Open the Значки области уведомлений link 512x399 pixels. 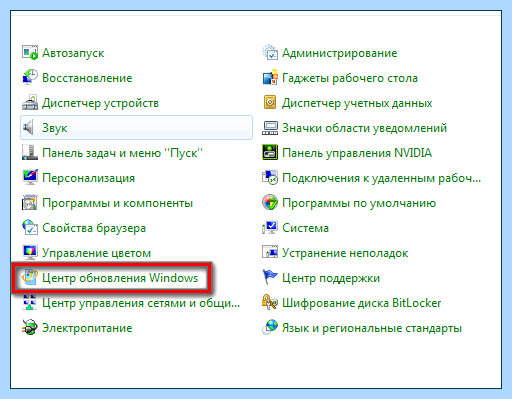pyautogui.click(x=364, y=128)
